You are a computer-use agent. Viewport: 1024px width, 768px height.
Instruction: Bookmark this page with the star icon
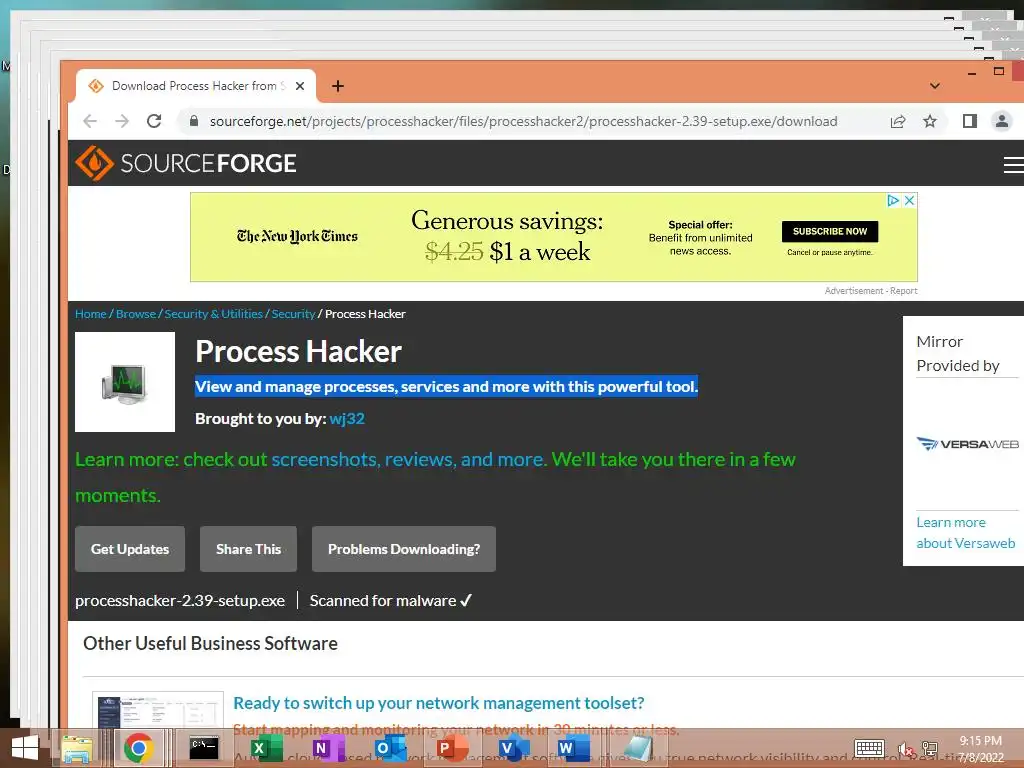(x=930, y=121)
